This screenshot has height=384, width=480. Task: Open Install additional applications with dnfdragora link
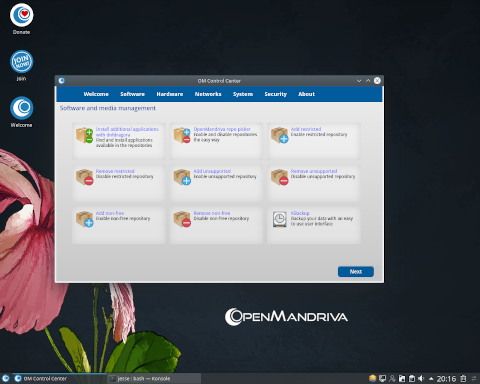pos(127,132)
